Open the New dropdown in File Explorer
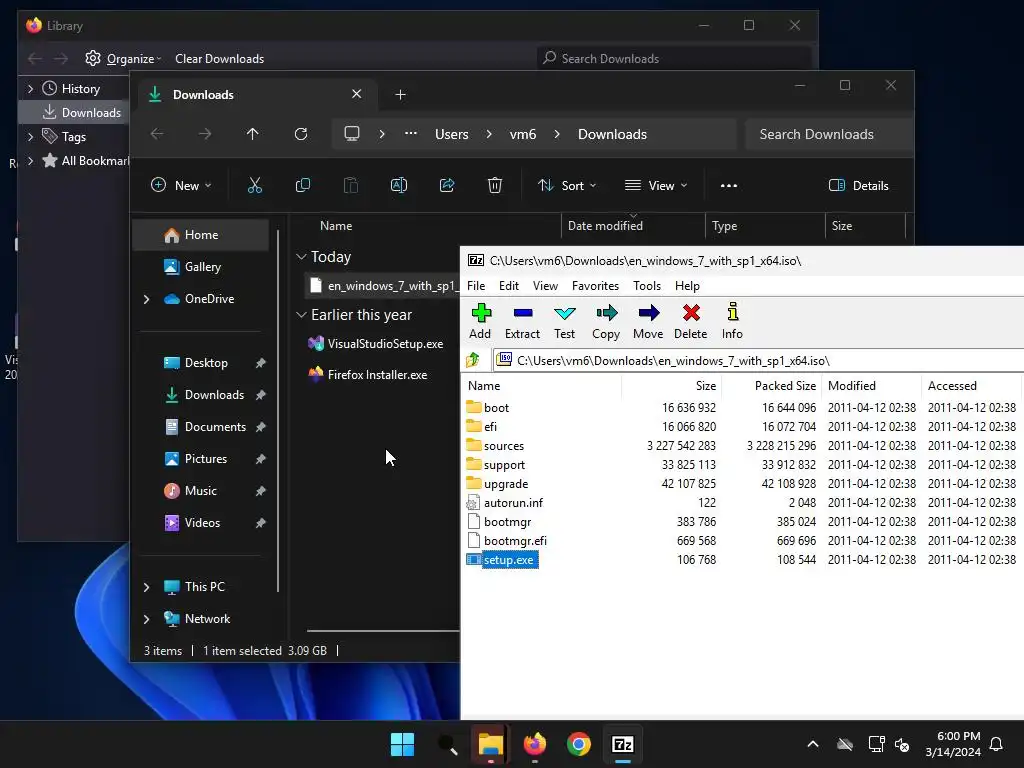Image resolution: width=1024 pixels, height=768 pixels. coord(181,185)
